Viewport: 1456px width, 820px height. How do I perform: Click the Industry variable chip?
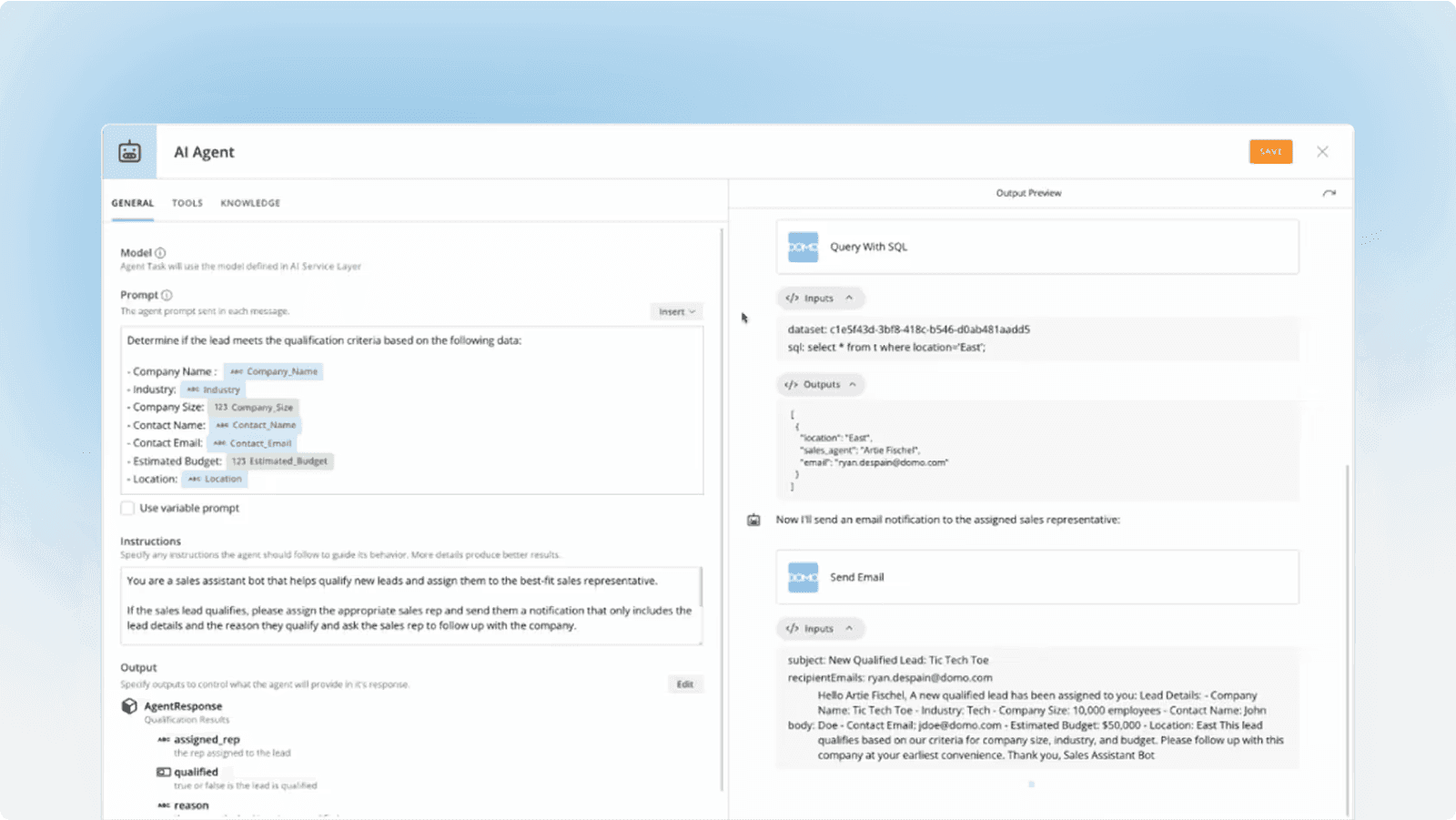(x=213, y=390)
